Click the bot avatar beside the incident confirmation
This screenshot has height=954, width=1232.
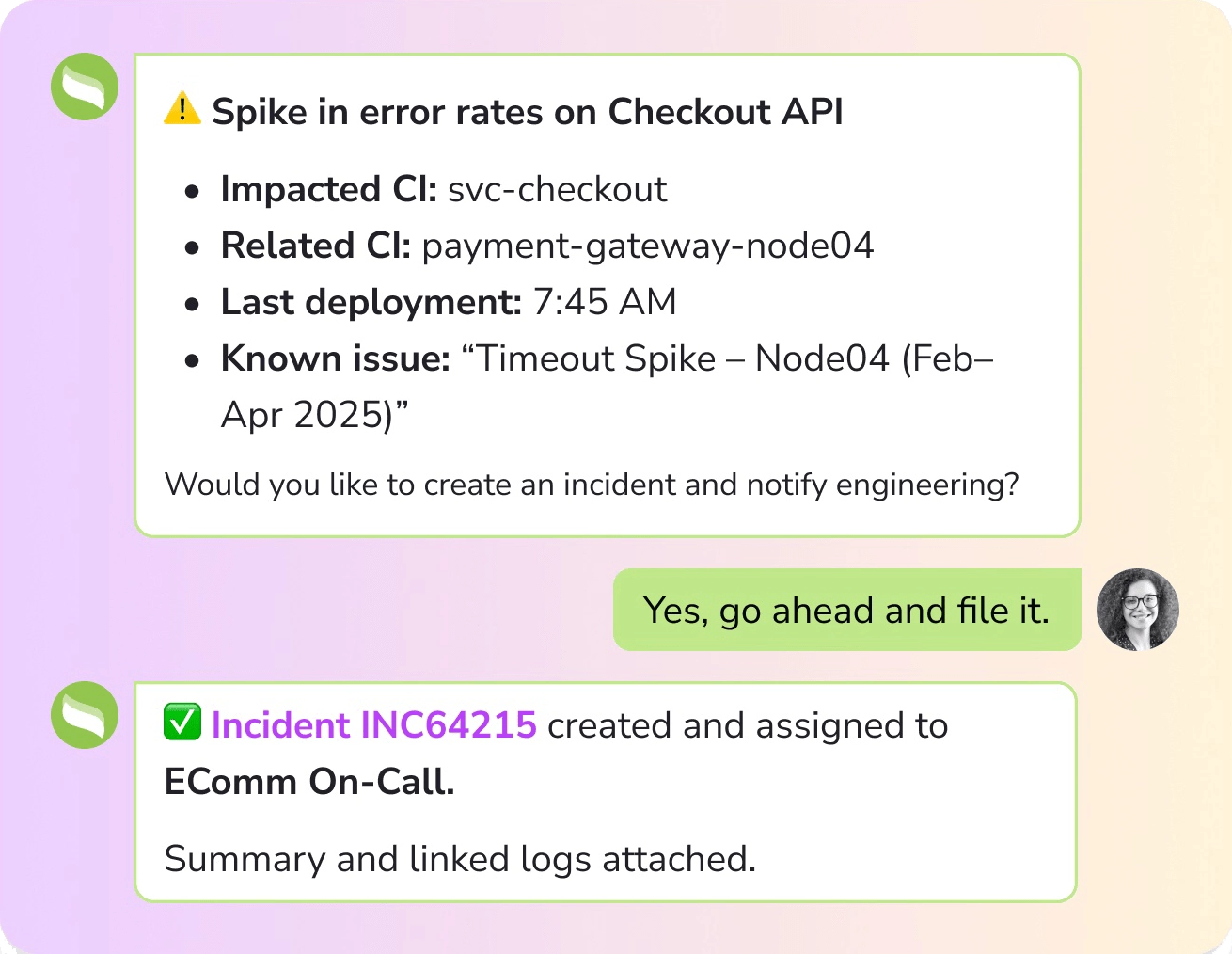(85, 715)
